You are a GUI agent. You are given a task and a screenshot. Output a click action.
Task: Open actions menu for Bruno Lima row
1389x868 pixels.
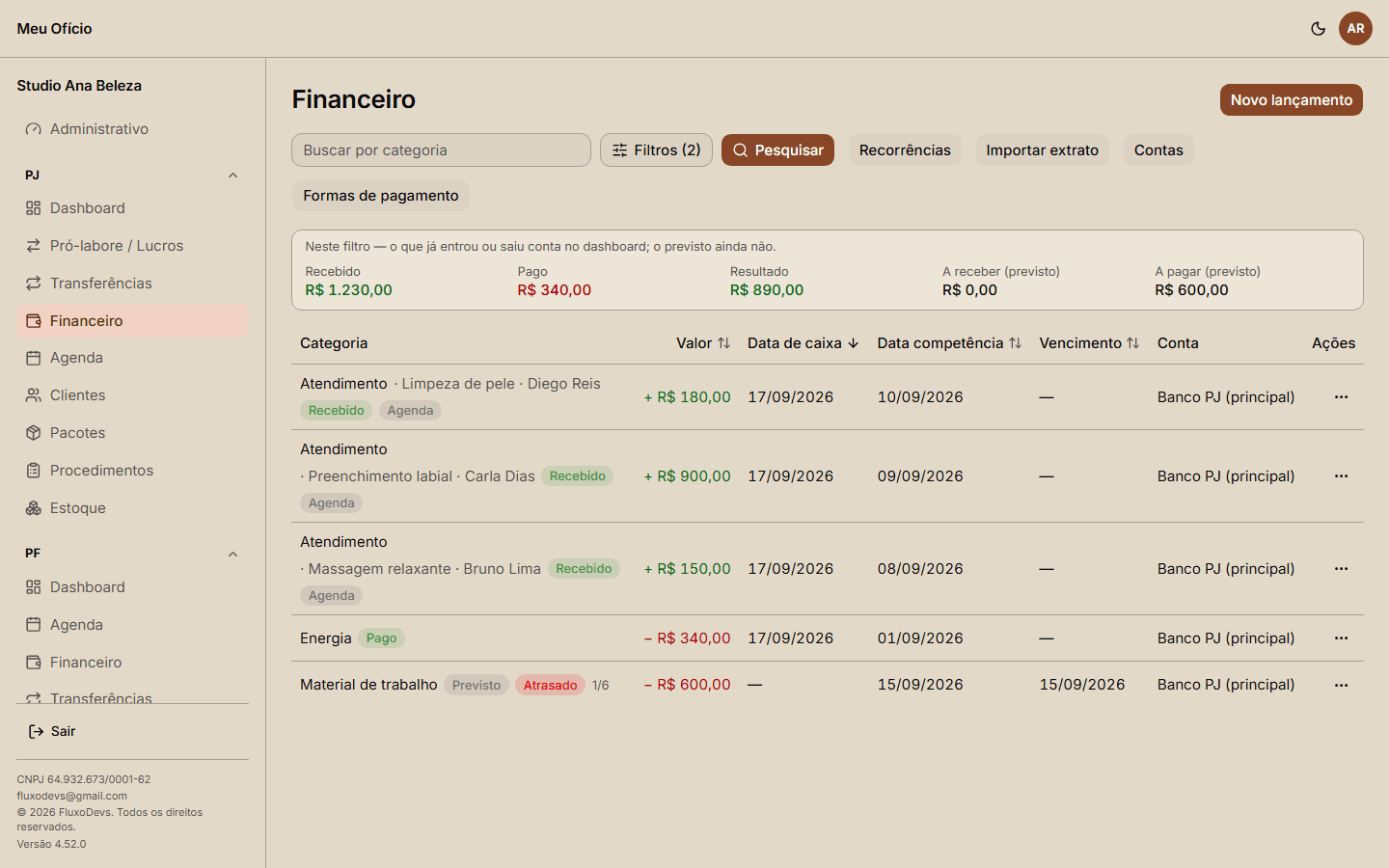click(1341, 569)
